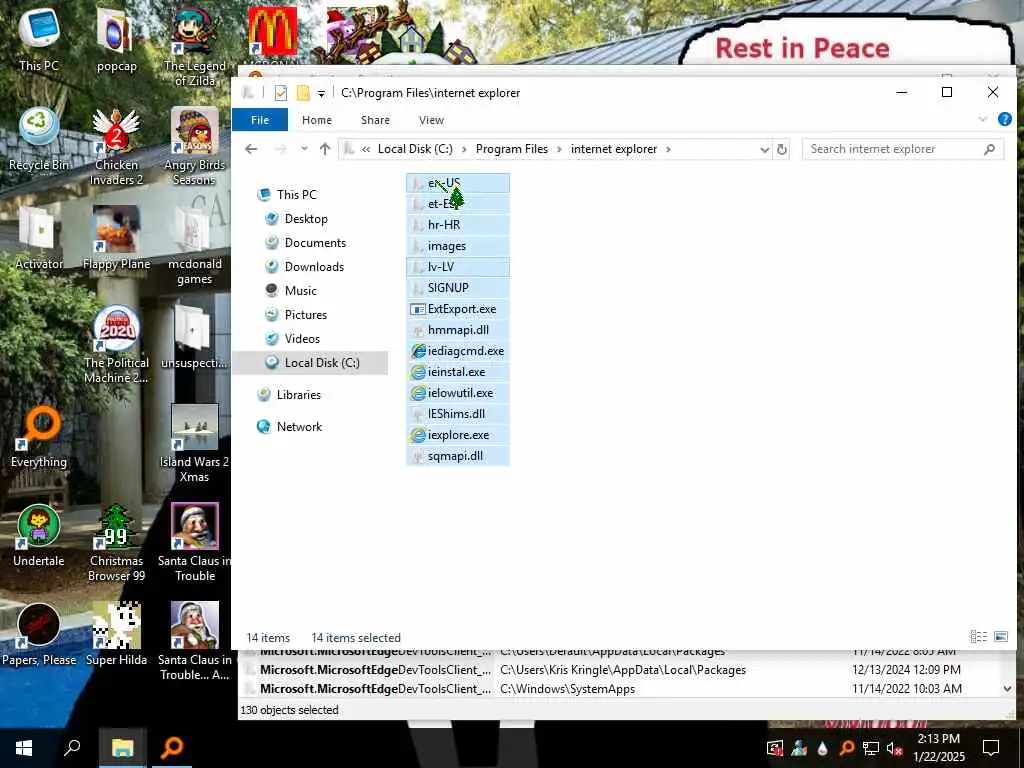Click the Search internet explorer box
The height and width of the screenshot is (768, 1024).
[x=903, y=149]
